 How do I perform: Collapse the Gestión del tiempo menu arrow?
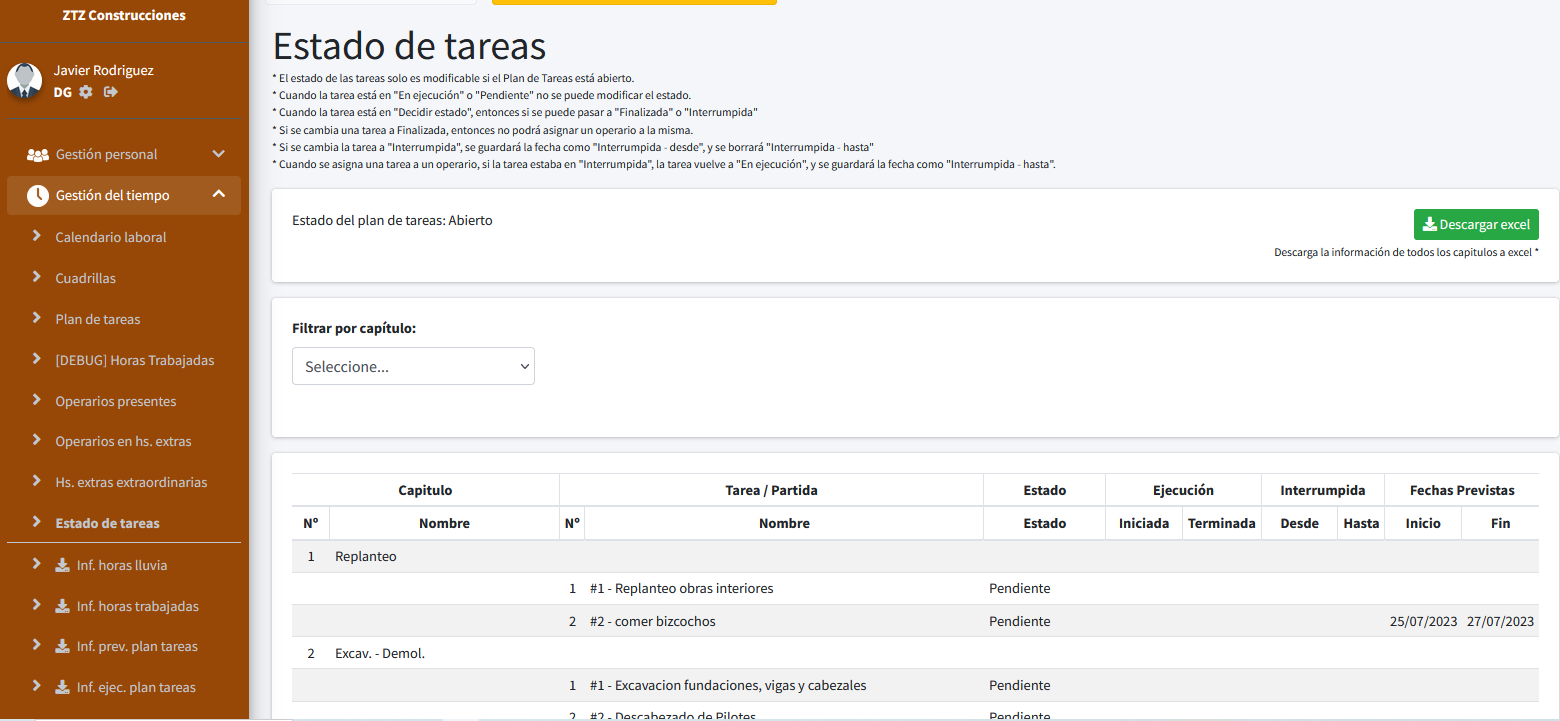219,195
